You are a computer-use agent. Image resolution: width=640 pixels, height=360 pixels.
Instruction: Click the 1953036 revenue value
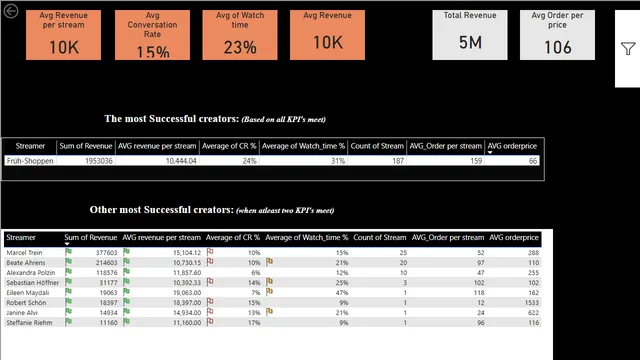99,161
